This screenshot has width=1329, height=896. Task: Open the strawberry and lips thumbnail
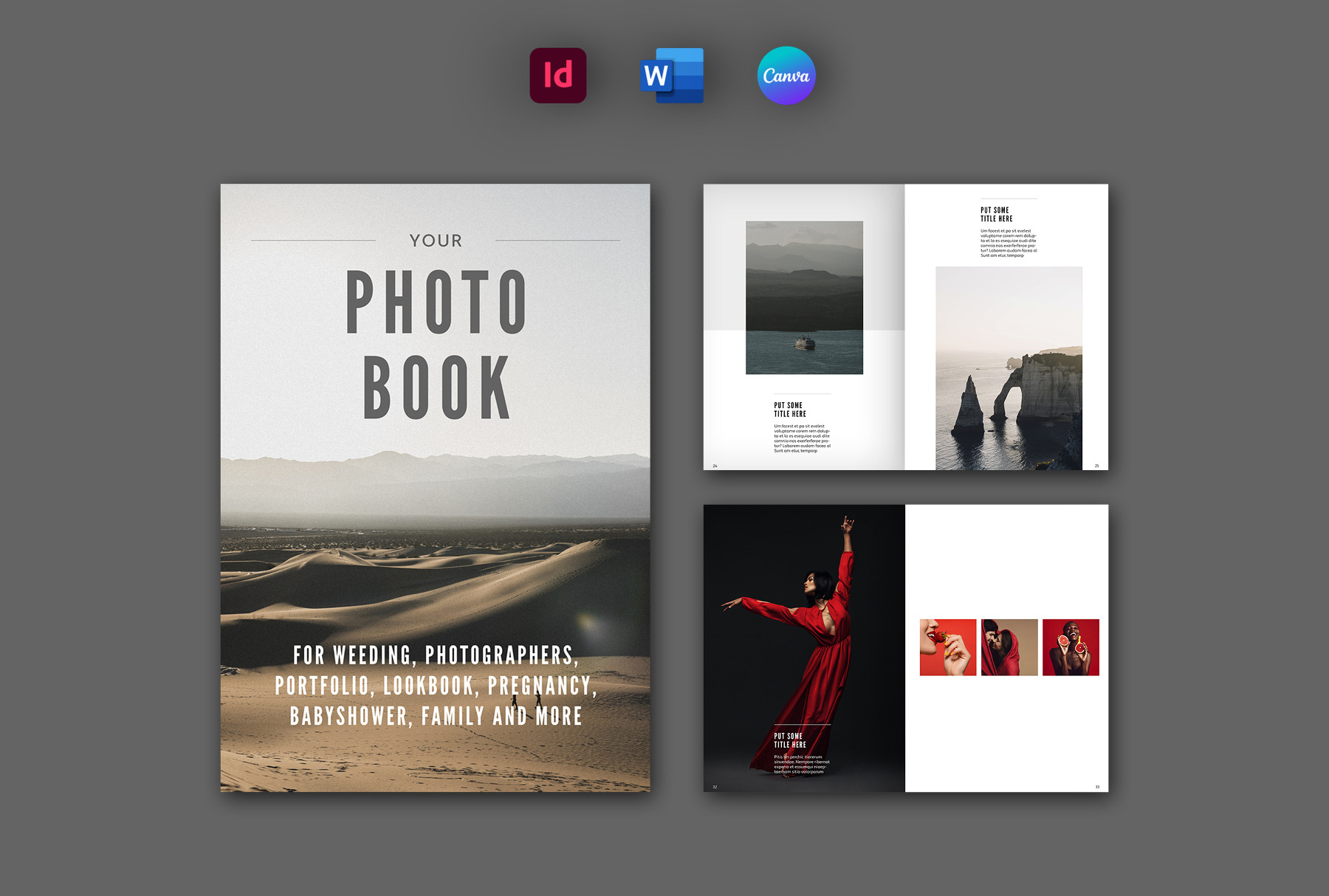[x=948, y=647]
